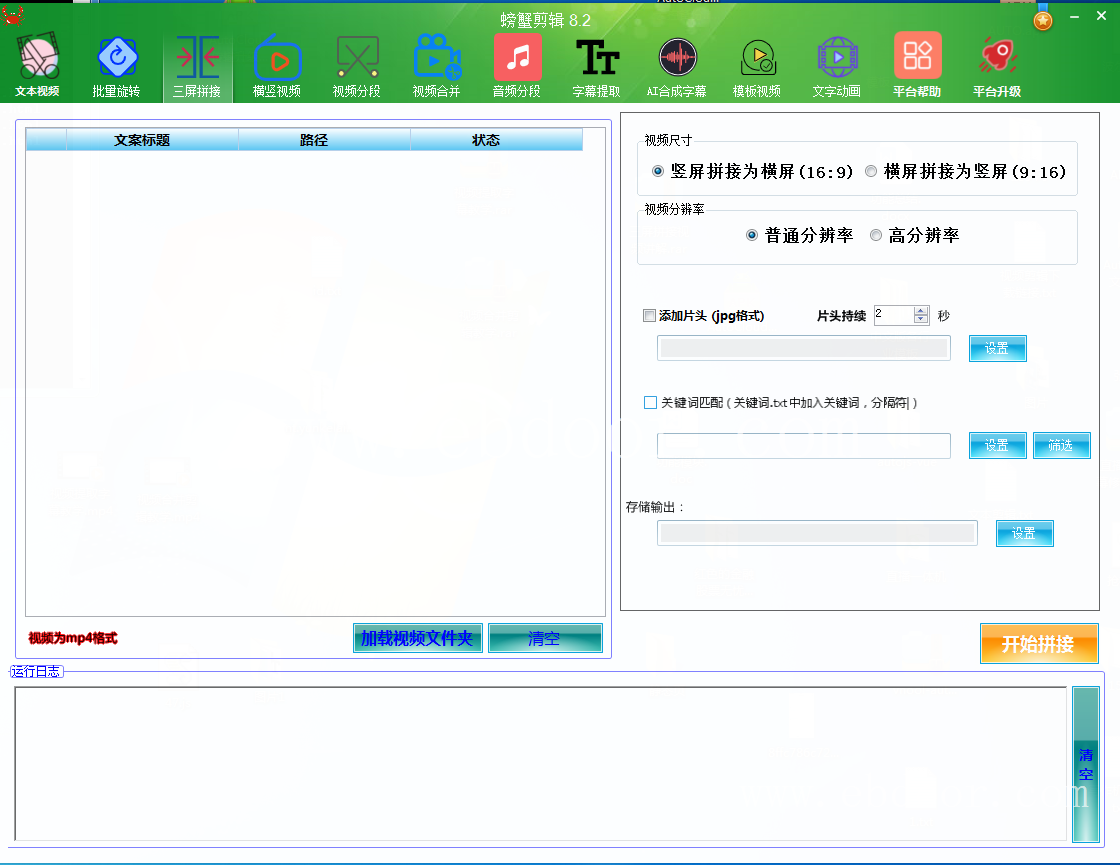Click the 视频分段 video split icon
Image resolution: width=1120 pixels, height=865 pixels.
357,66
